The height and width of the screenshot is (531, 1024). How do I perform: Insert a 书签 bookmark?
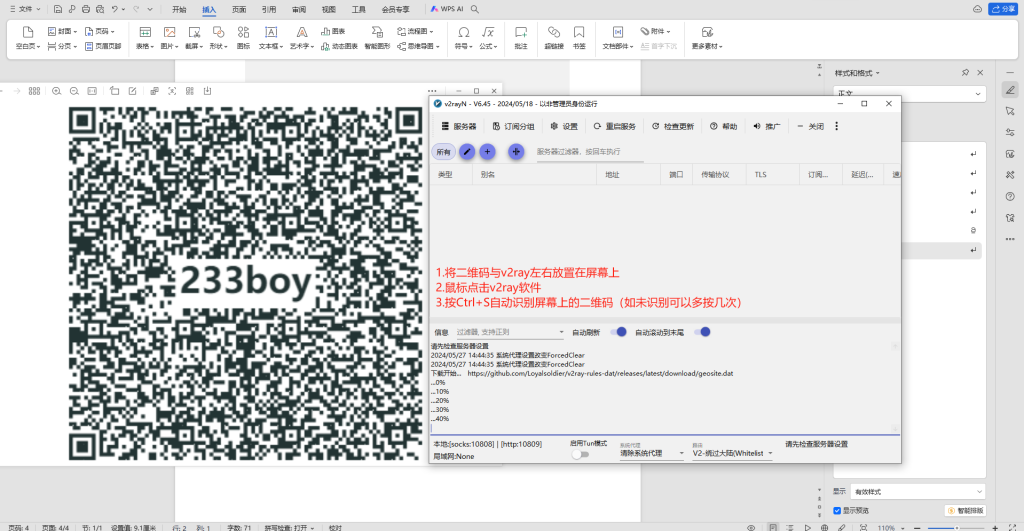click(579, 38)
